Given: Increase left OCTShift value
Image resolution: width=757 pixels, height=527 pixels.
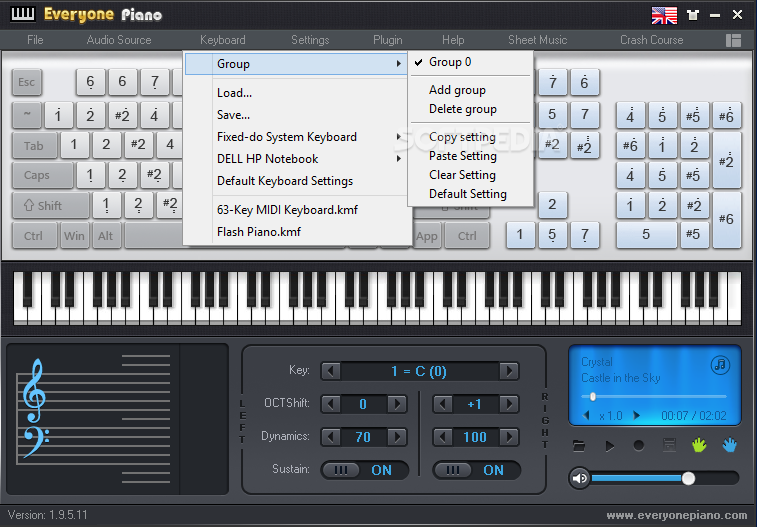Looking at the screenshot, I should click(397, 404).
